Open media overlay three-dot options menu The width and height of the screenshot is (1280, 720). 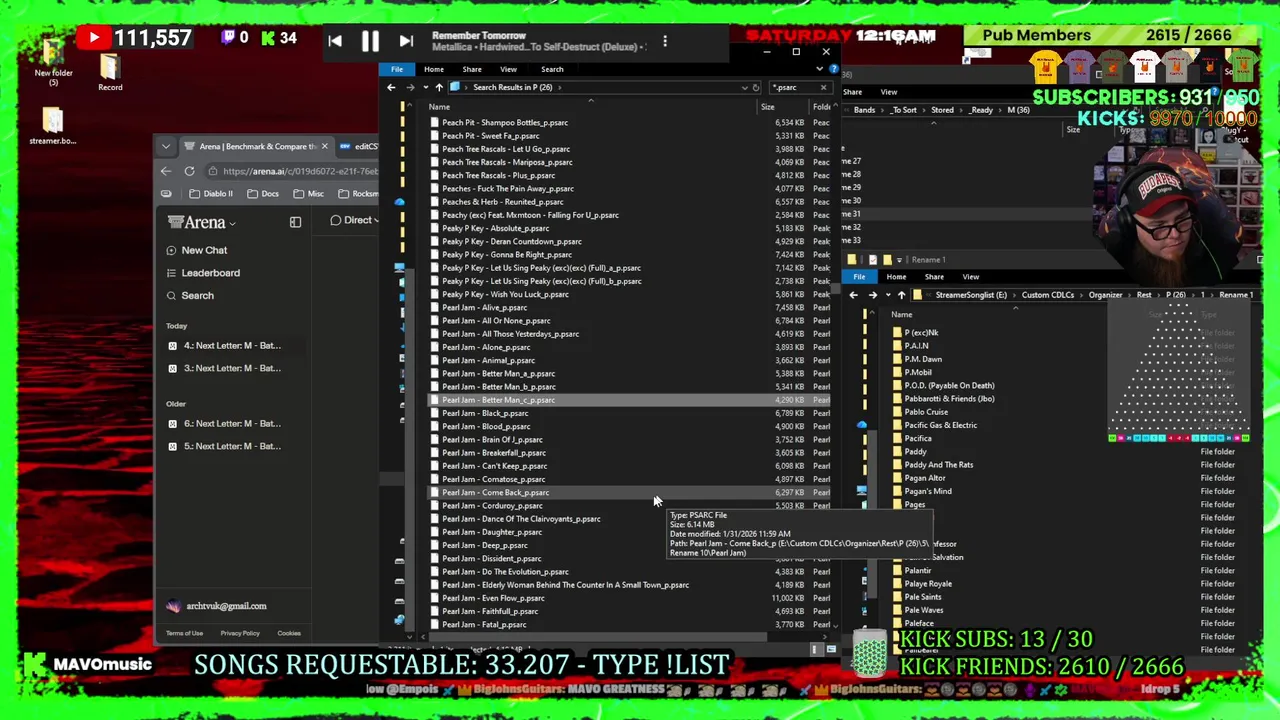665,41
